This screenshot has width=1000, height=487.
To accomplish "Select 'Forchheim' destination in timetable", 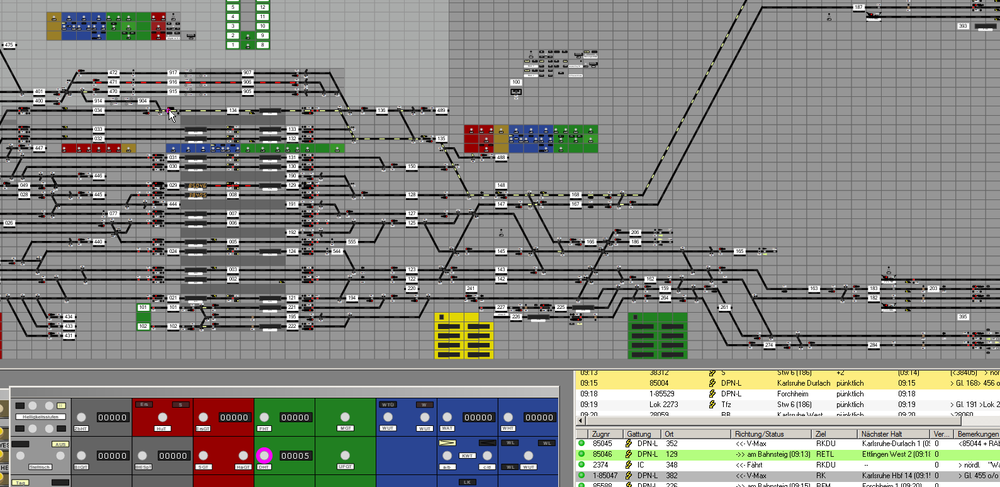I will pos(791,394).
